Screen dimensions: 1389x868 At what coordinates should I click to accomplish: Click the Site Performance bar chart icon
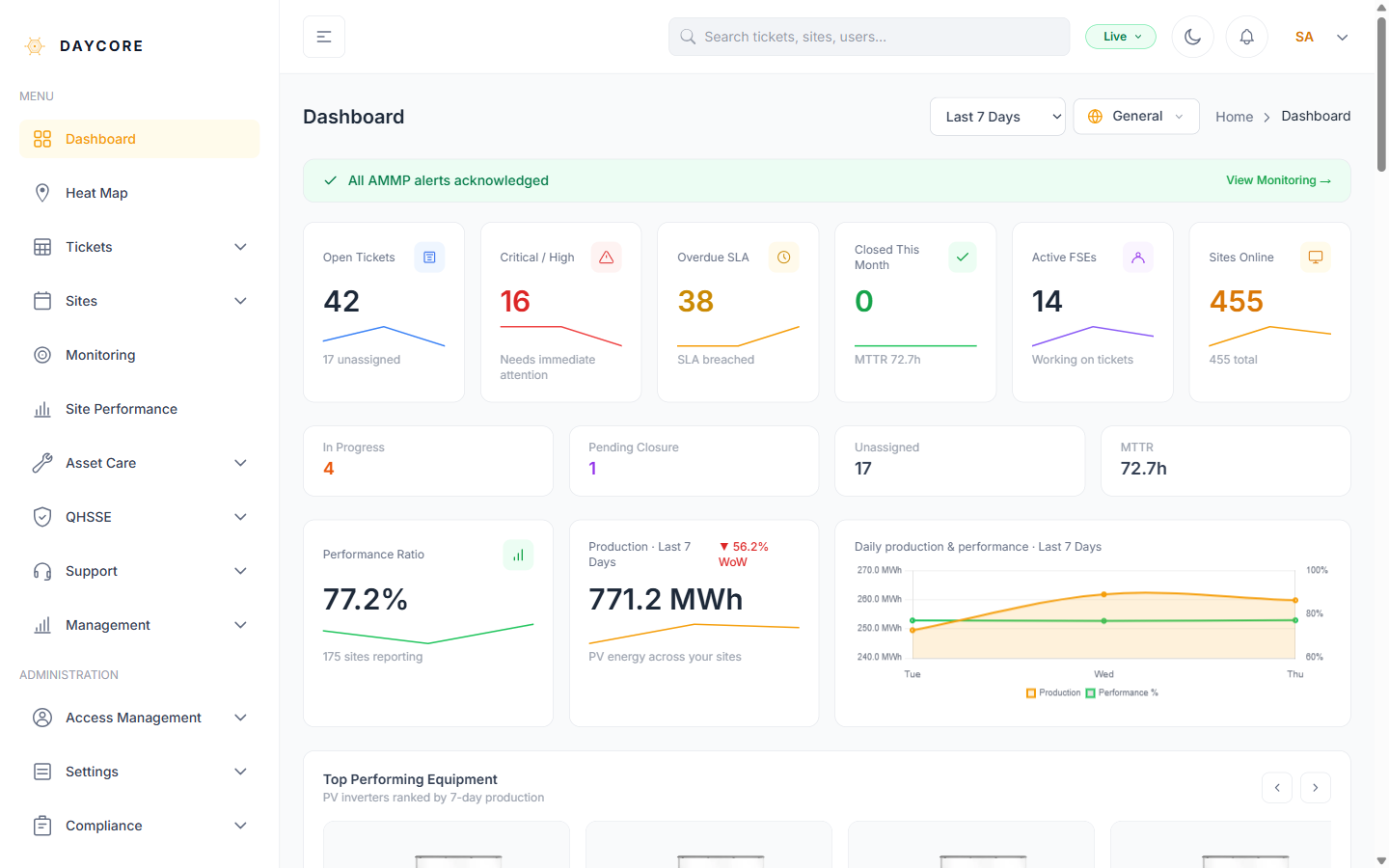click(x=42, y=409)
